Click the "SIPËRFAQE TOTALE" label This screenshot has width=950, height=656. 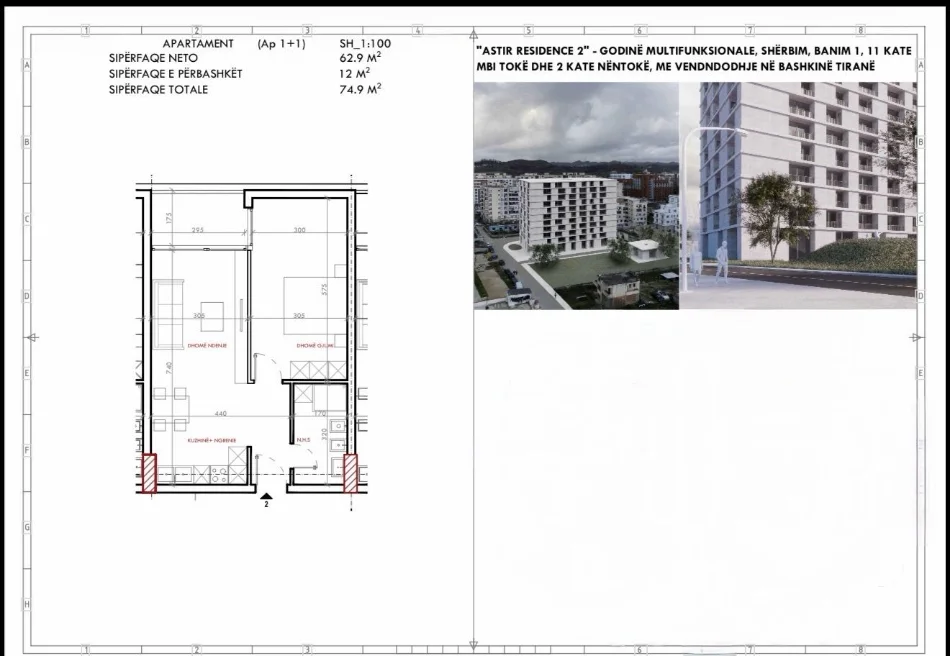(x=158, y=90)
